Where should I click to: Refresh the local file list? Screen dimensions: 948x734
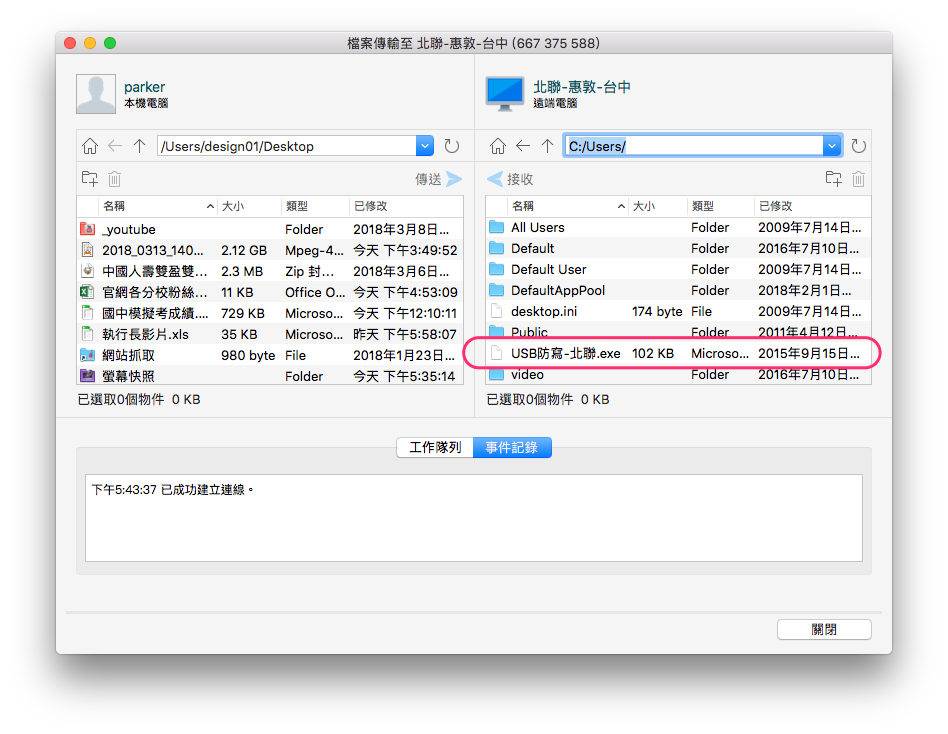pos(452,146)
